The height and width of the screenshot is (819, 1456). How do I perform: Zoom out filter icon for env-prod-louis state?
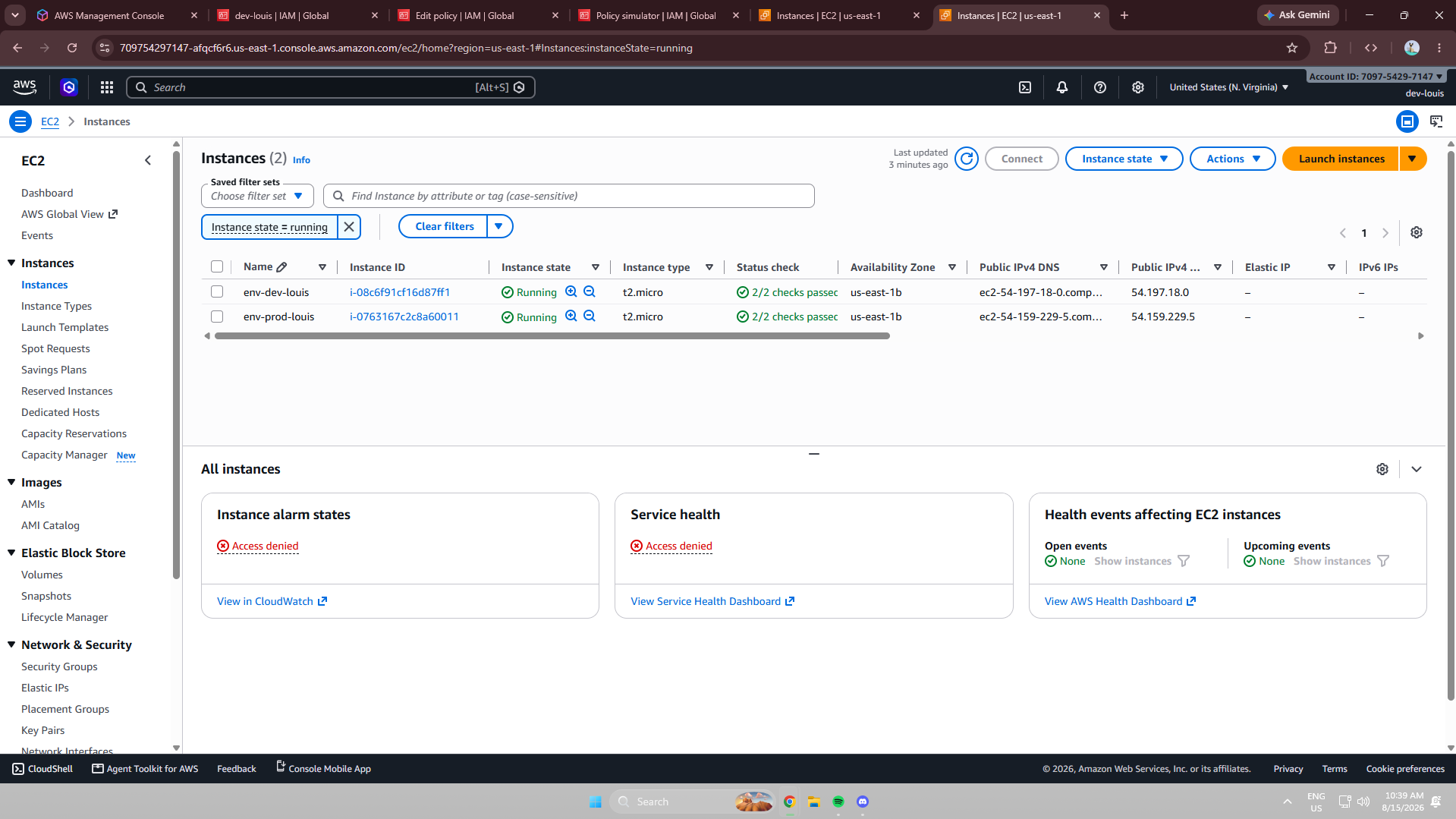click(x=590, y=316)
